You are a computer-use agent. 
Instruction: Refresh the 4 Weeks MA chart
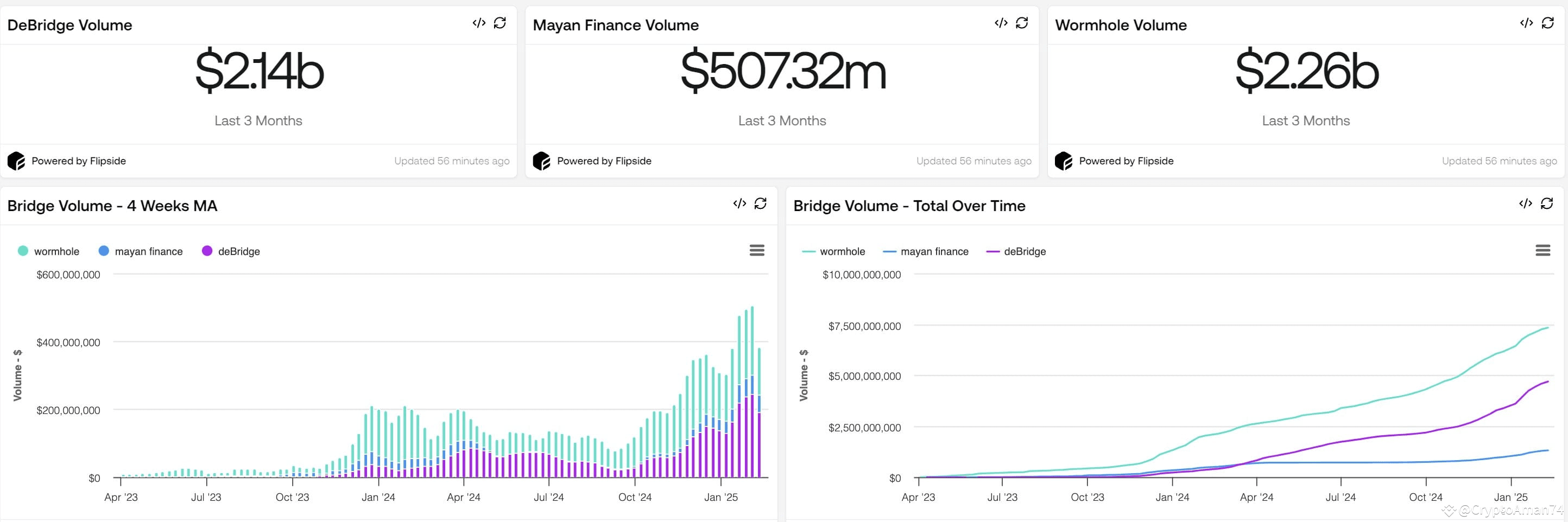[760, 204]
